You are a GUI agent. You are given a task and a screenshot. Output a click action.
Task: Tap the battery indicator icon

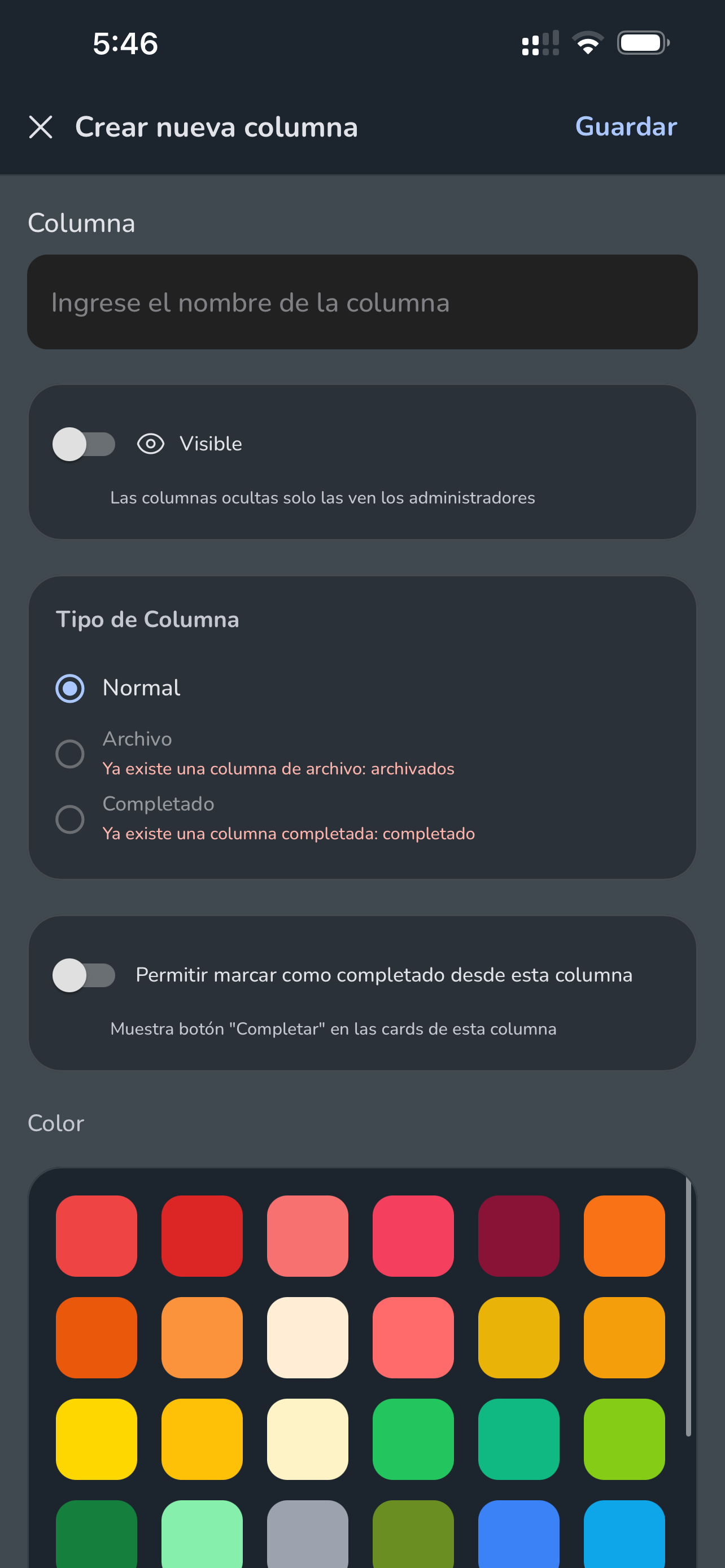(644, 43)
